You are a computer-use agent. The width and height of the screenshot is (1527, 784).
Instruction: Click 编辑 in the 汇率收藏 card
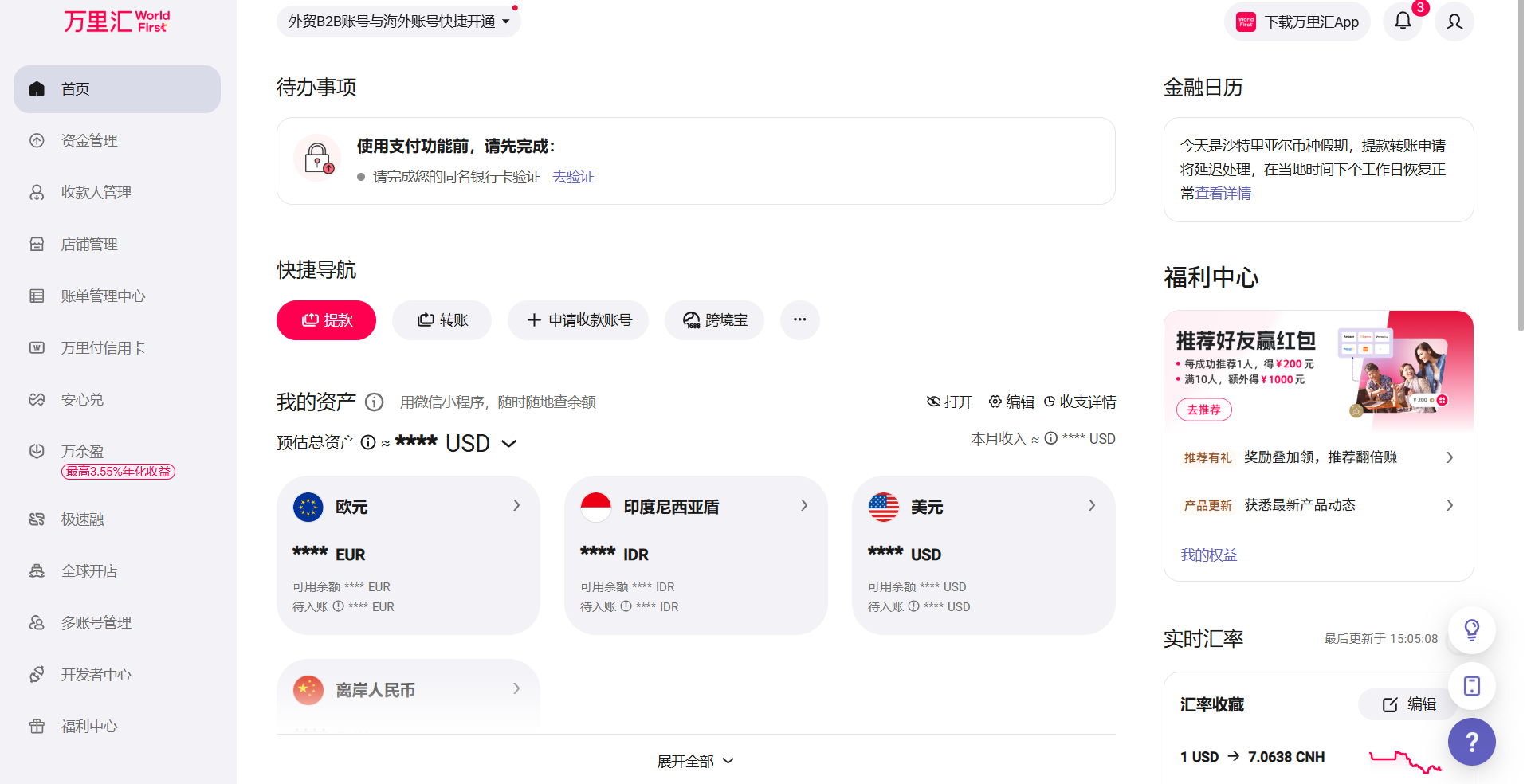pyautogui.click(x=1408, y=704)
